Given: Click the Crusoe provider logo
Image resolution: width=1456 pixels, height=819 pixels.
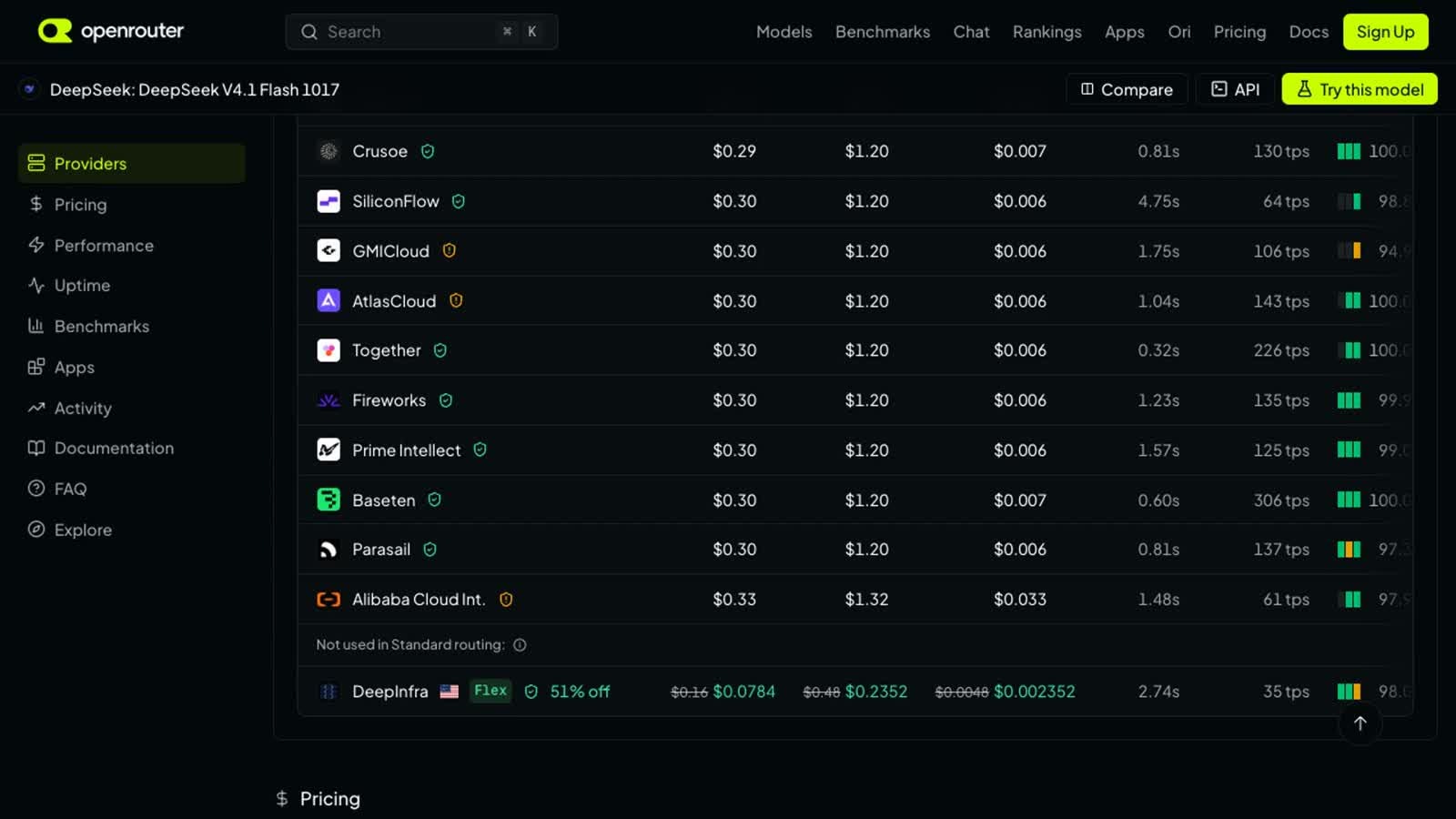Looking at the screenshot, I should tap(329, 151).
